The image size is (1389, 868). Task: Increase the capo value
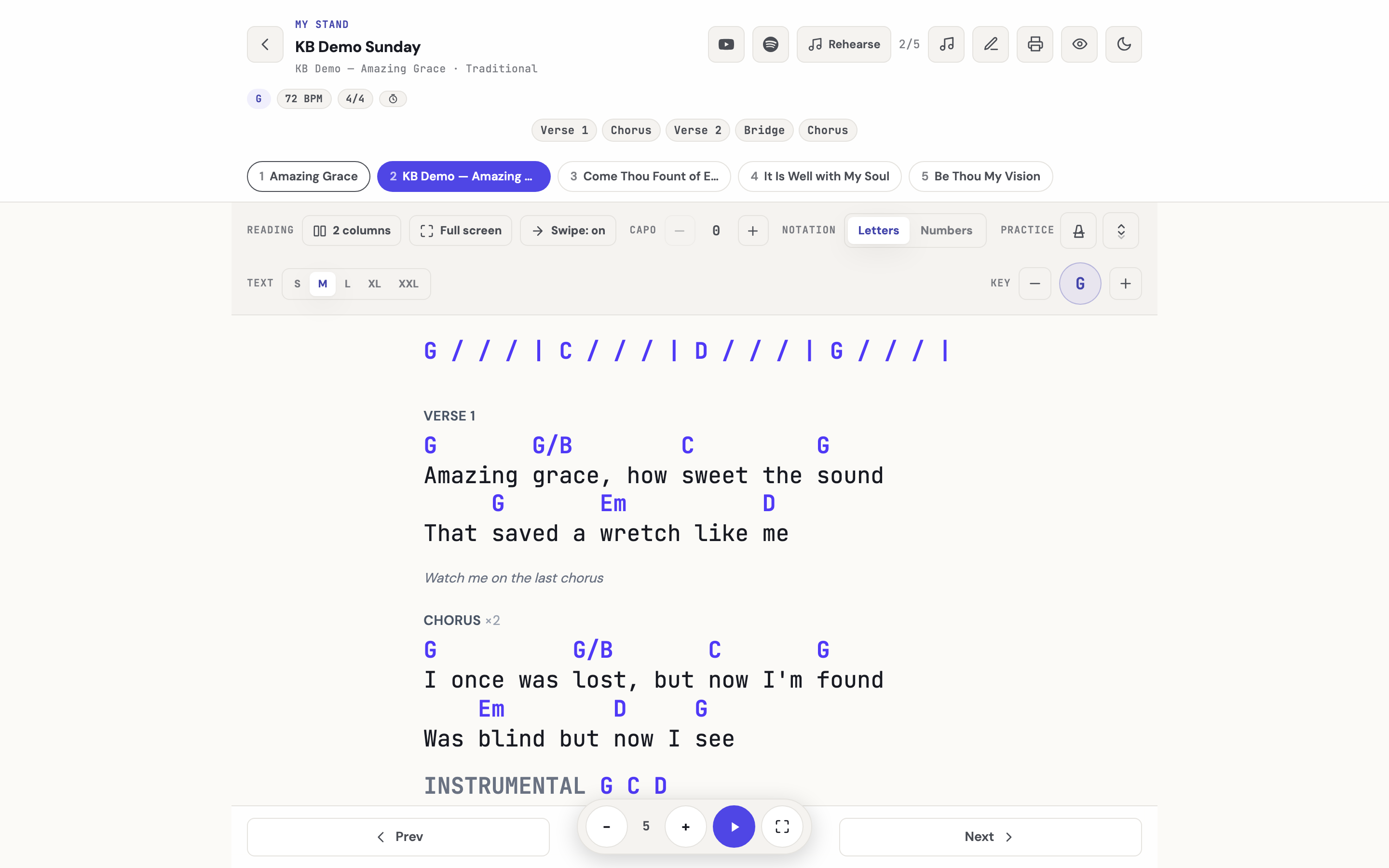coord(752,230)
